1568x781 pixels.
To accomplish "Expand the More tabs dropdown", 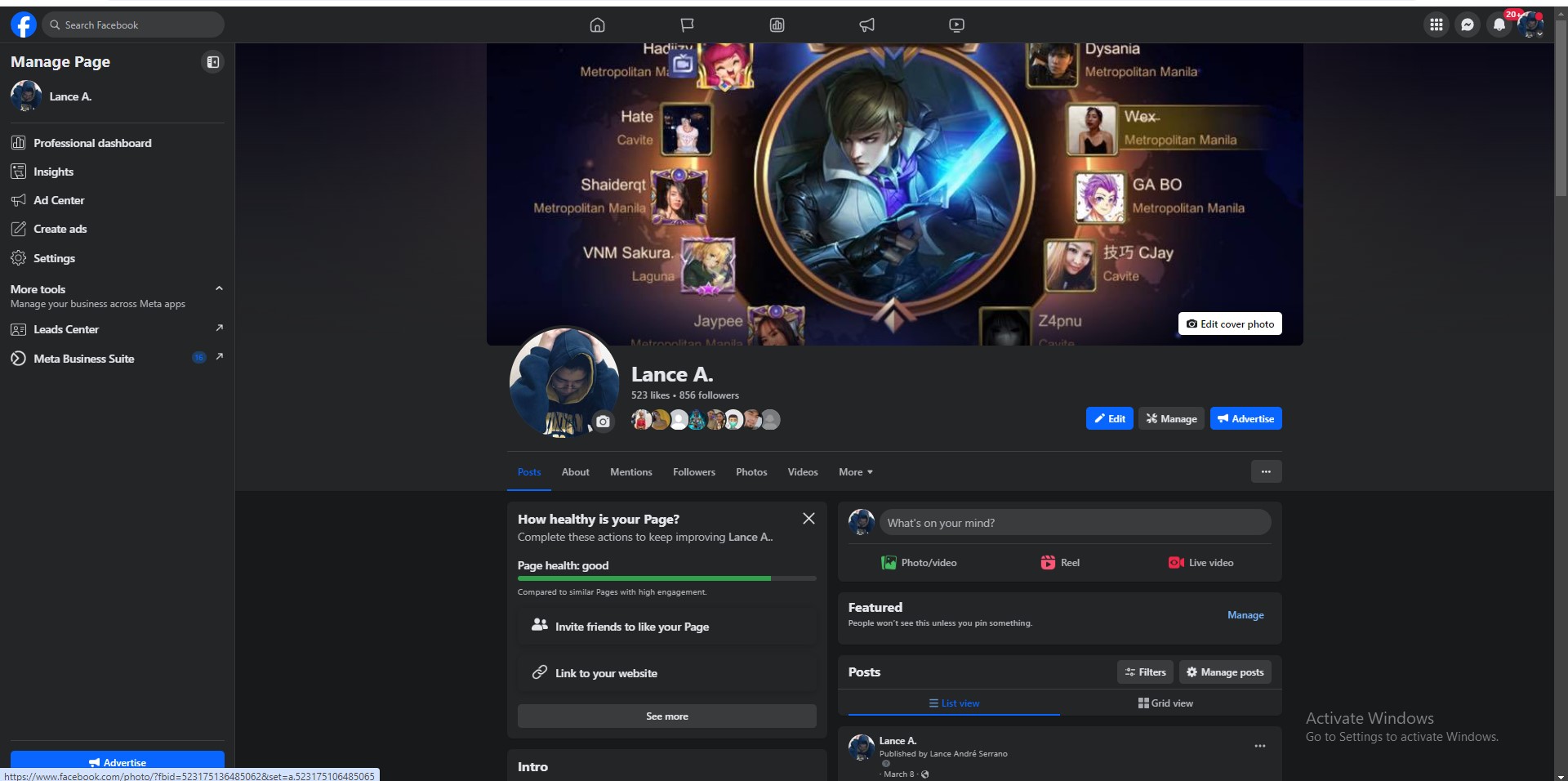I will pos(856,472).
